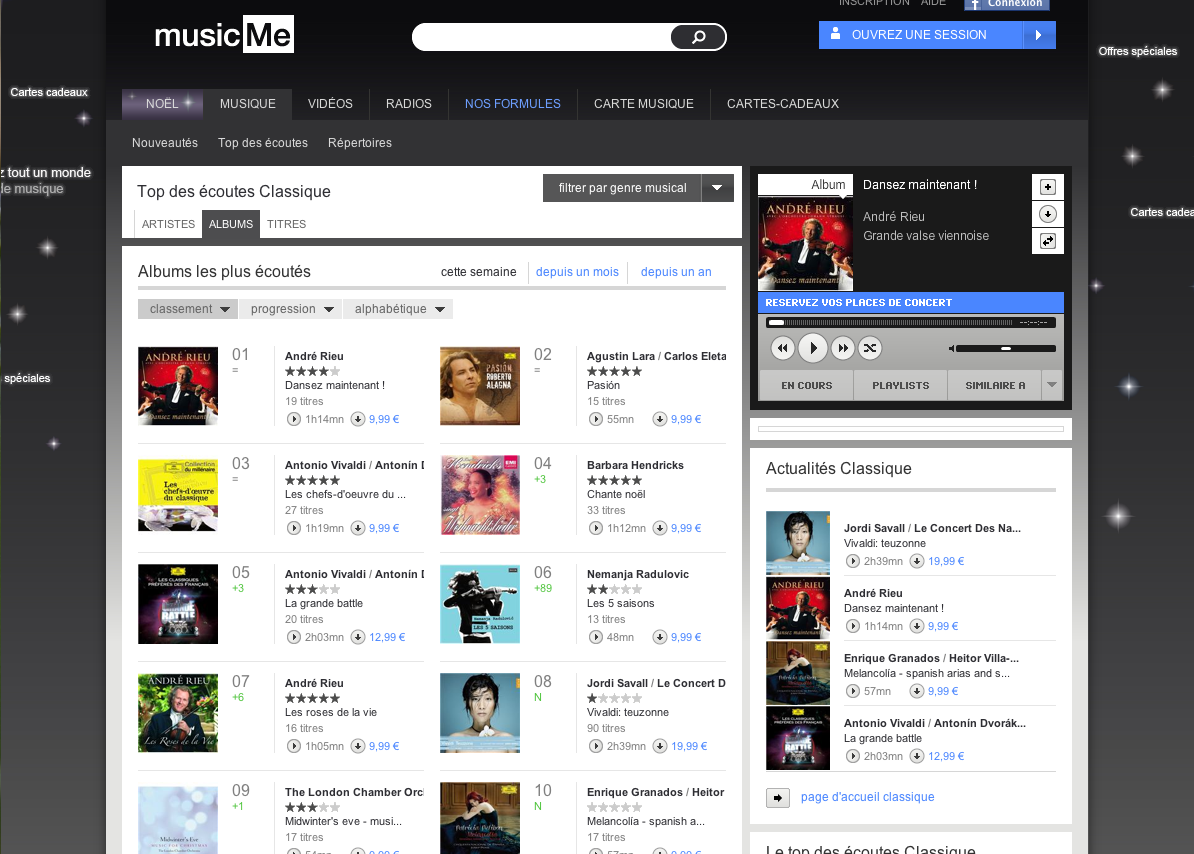Filter the ranking by depuis un an
This screenshot has width=1194, height=854.
point(676,272)
